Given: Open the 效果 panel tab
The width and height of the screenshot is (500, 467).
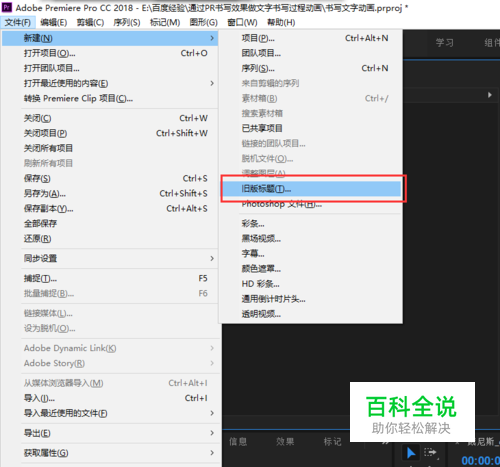Looking at the screenshot, I should [285, 442].
